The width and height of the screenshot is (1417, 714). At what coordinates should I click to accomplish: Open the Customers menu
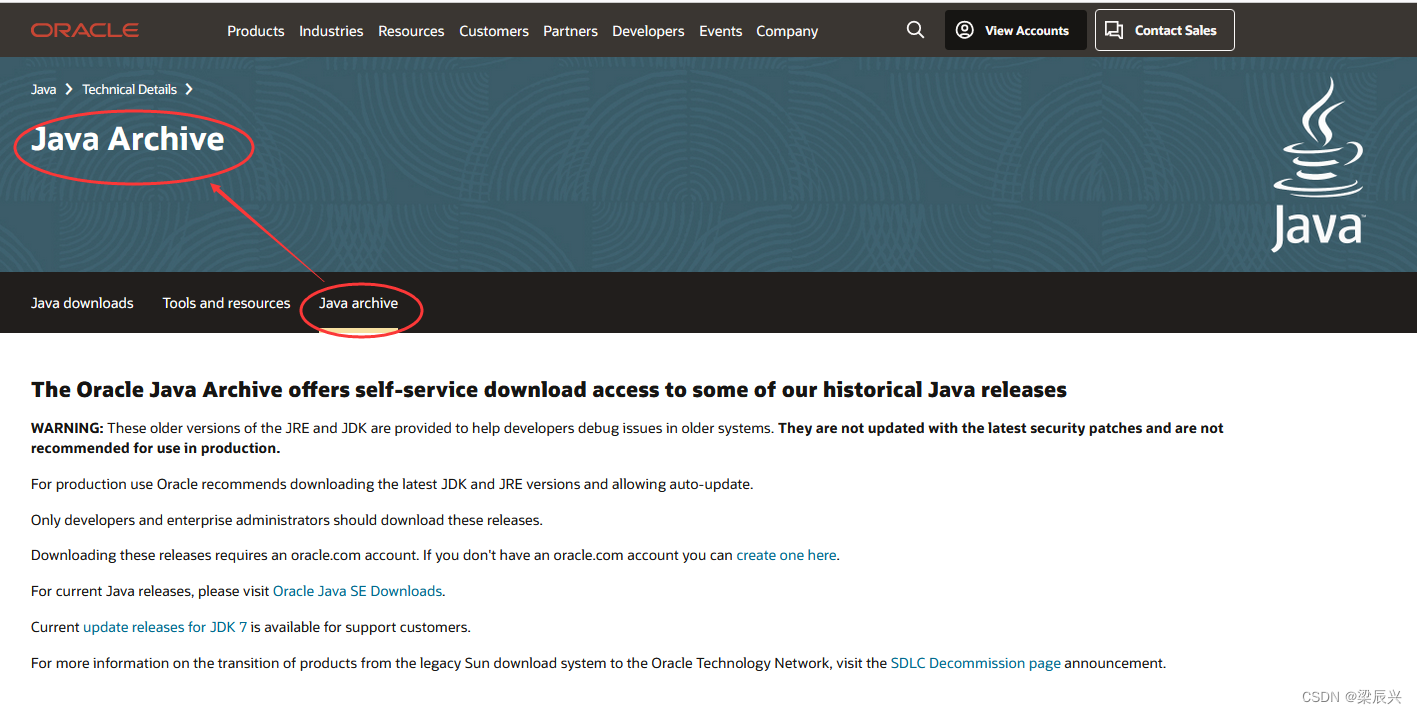[x=494, y=31]
